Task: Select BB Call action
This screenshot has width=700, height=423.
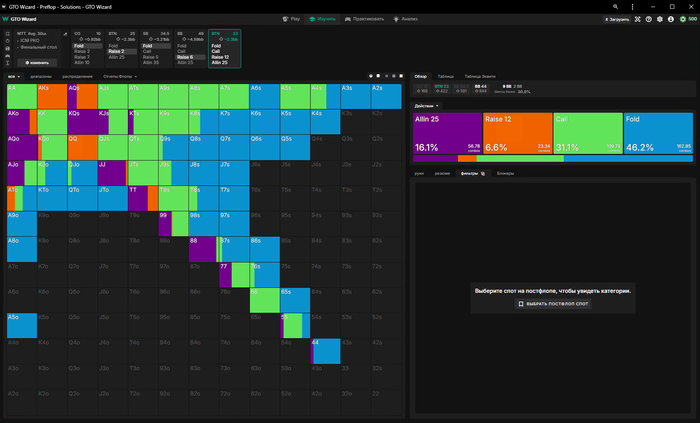Action: (x=191, y=51)
